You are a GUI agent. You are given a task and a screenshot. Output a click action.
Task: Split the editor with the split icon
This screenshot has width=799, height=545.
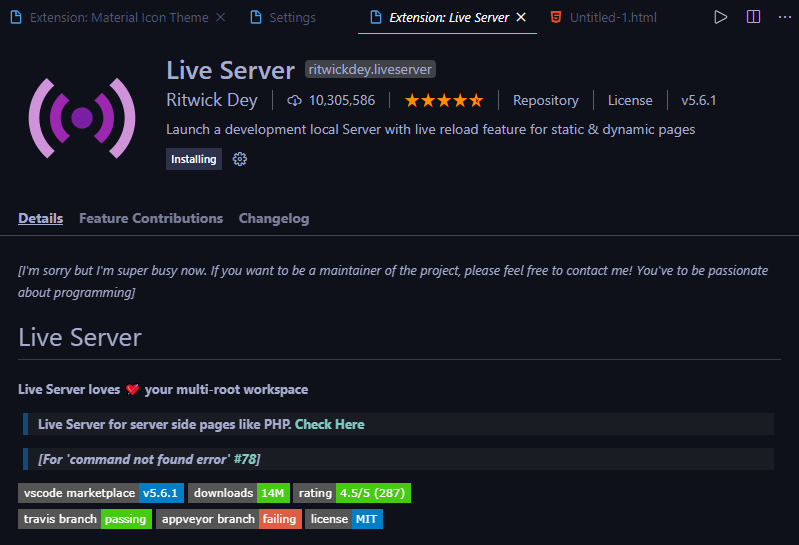click(x=753, y=17)
